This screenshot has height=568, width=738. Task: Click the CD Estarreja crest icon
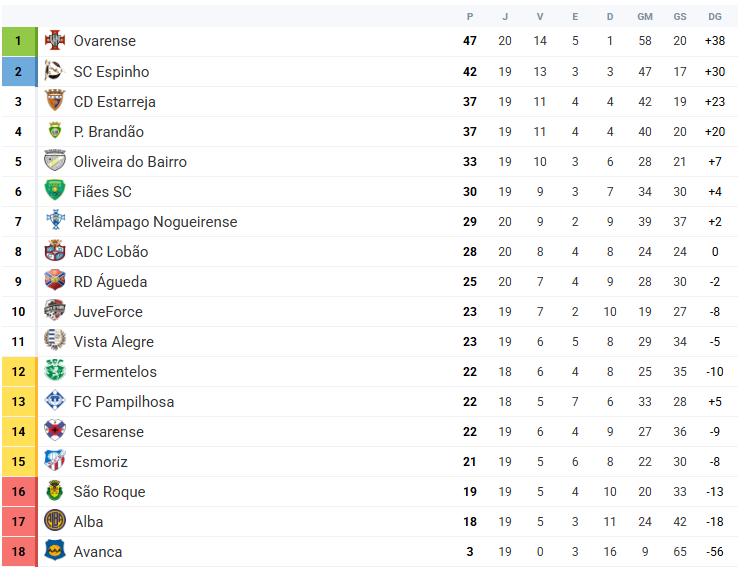[54, 101]
